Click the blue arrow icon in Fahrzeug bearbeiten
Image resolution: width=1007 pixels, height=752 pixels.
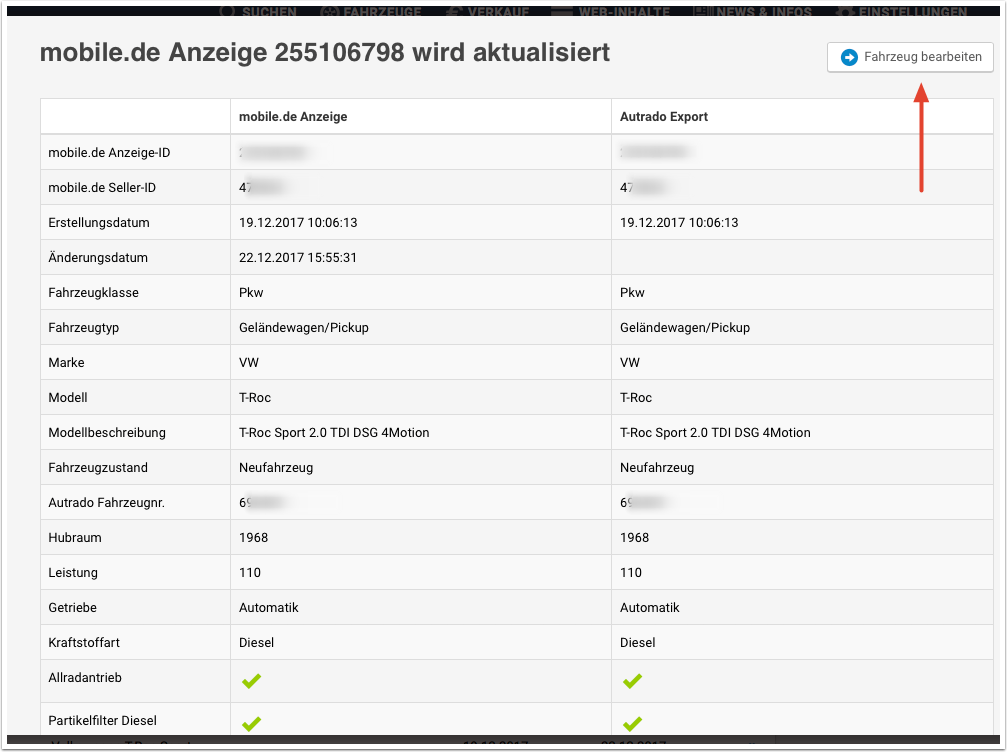(849, 57)
